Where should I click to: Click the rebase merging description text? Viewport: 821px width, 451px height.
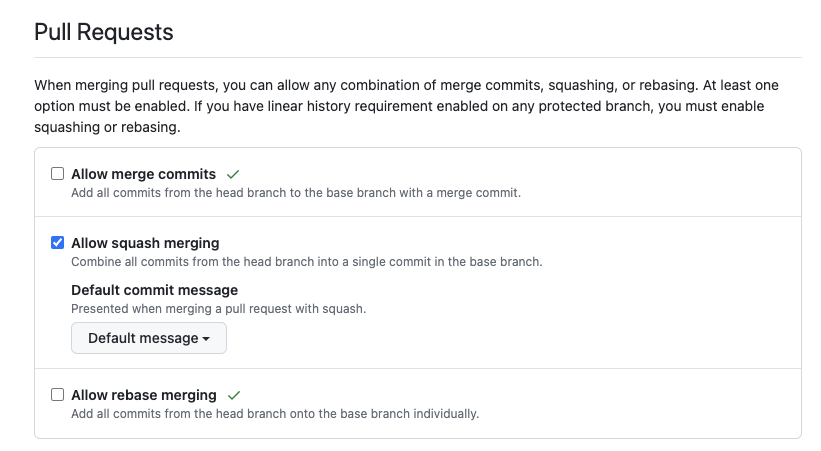click(275, 414)
